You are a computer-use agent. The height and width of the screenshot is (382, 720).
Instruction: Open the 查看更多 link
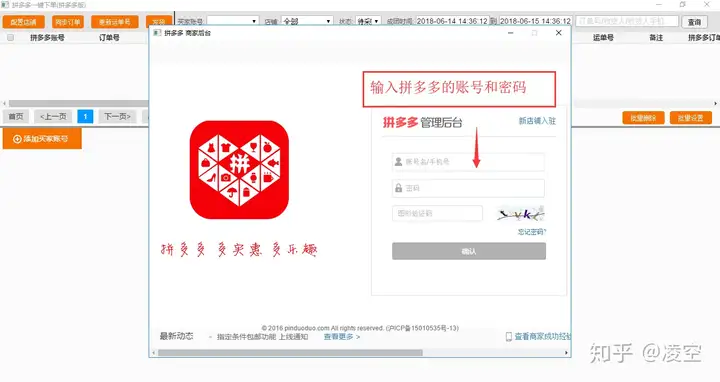tap(342, 337)
